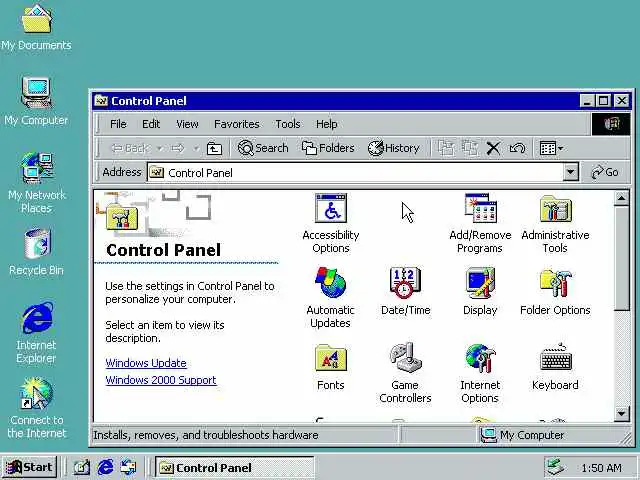Click the Search toolbar button

point(263,148)
